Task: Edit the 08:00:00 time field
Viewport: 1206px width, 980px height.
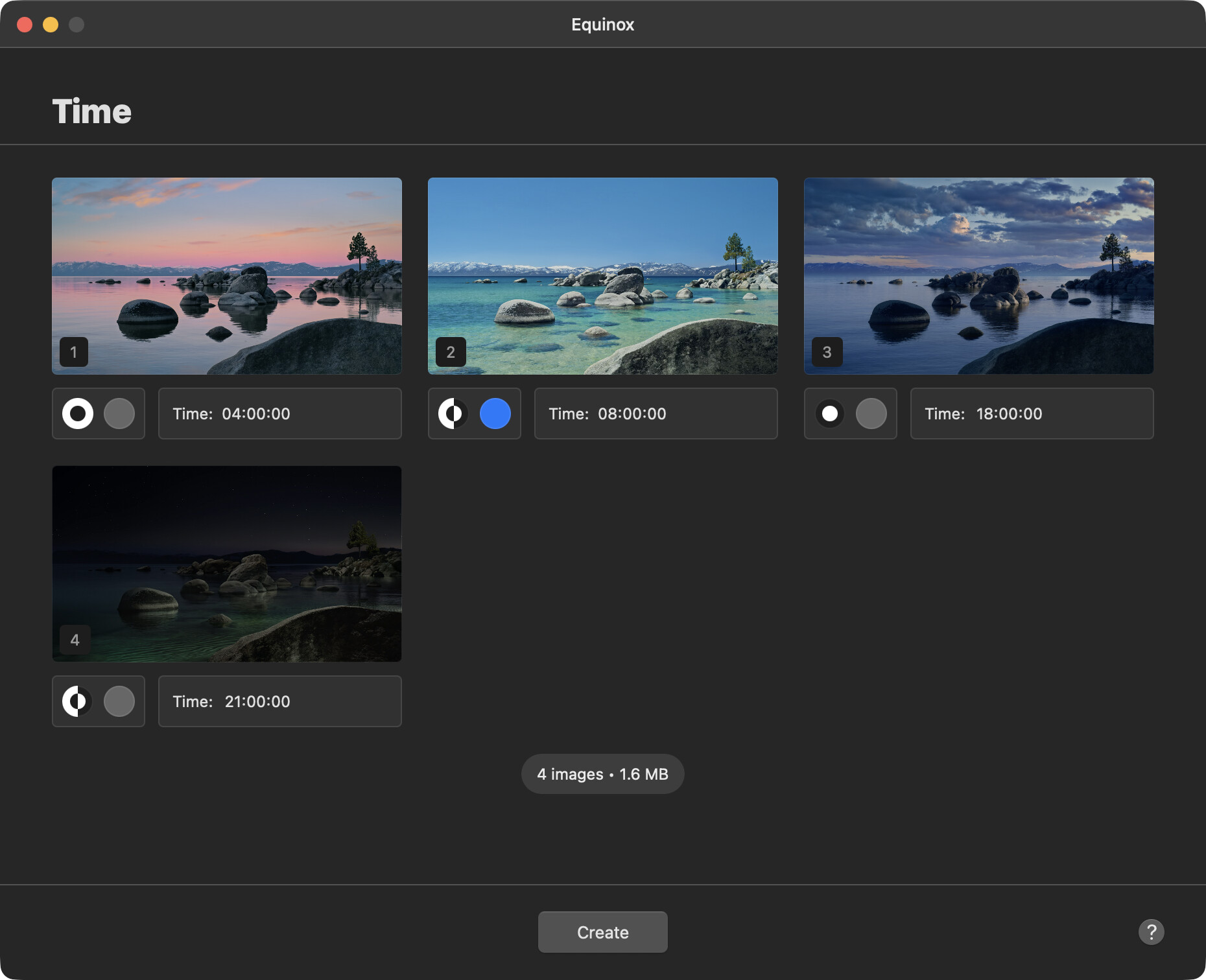Action: click(x=656, y=414)
